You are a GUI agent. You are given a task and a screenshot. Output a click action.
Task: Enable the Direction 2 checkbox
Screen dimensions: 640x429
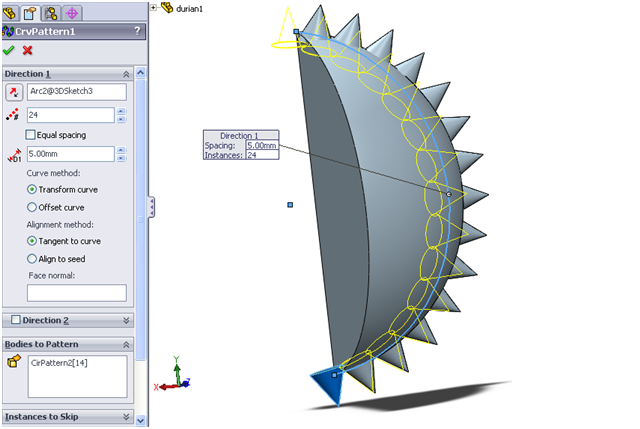tap(16, 320)
